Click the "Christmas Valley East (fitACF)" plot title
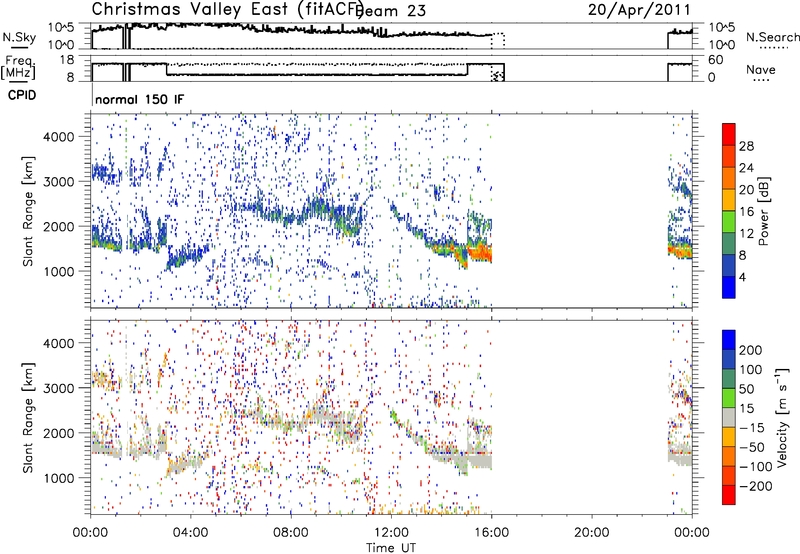 228,9
